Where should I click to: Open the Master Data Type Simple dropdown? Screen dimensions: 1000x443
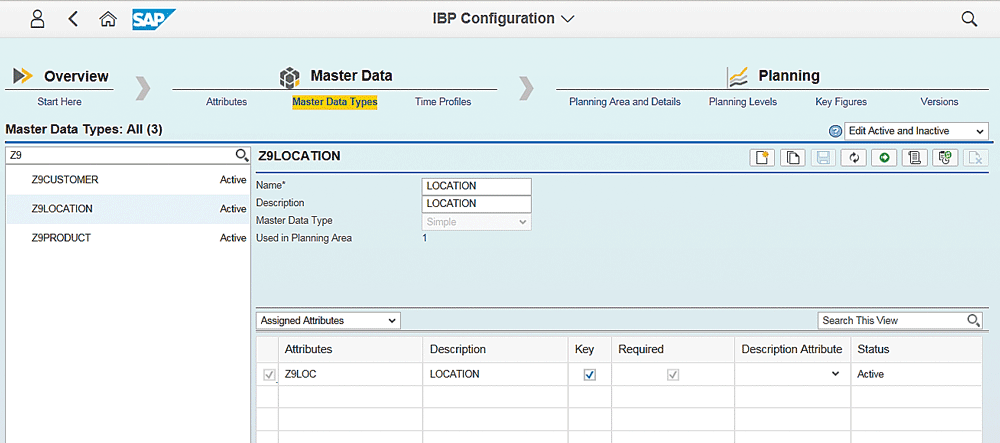tap(476, 222)
